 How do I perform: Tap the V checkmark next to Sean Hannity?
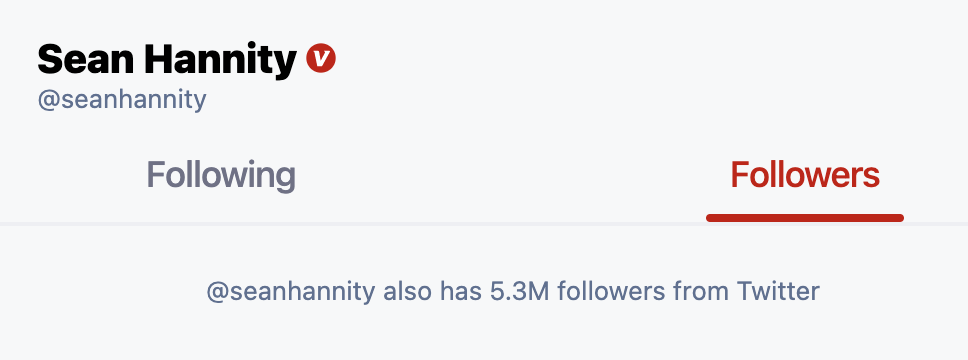point(321,59)
